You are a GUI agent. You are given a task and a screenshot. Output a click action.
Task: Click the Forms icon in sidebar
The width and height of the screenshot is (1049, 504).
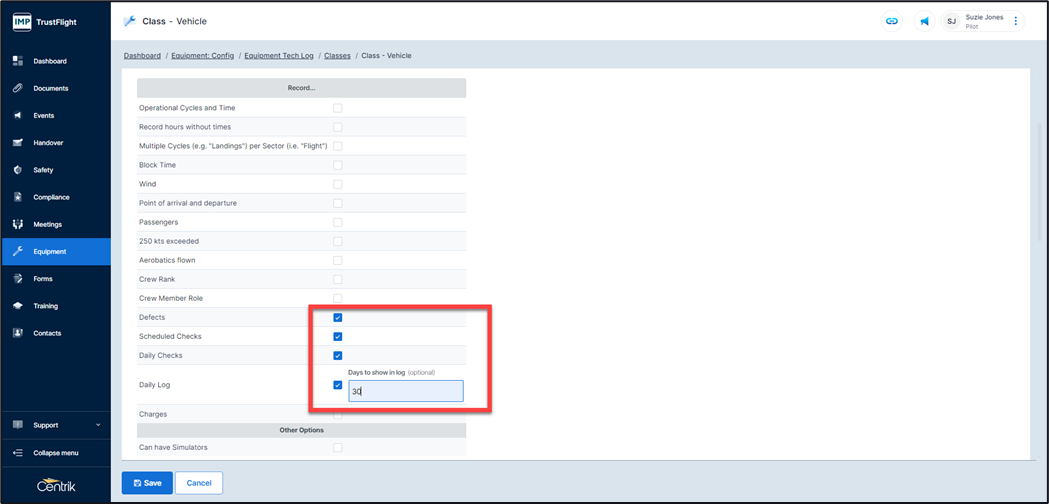pos(18,278)
